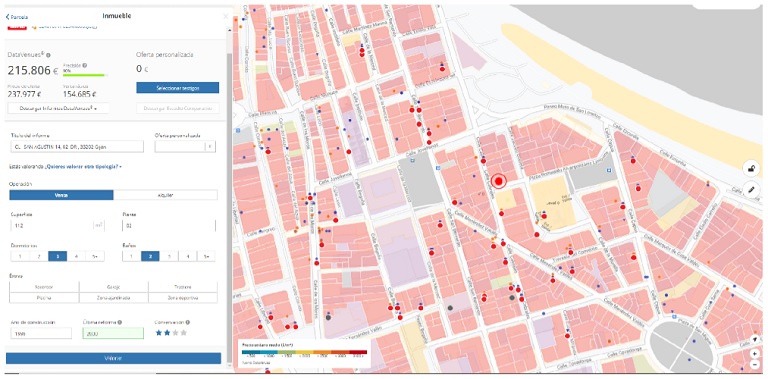The height and width of the screenshot is (379, 768).
Task: Click the blue square icon by Plaza Romualdo
Action: coord(609,170)
